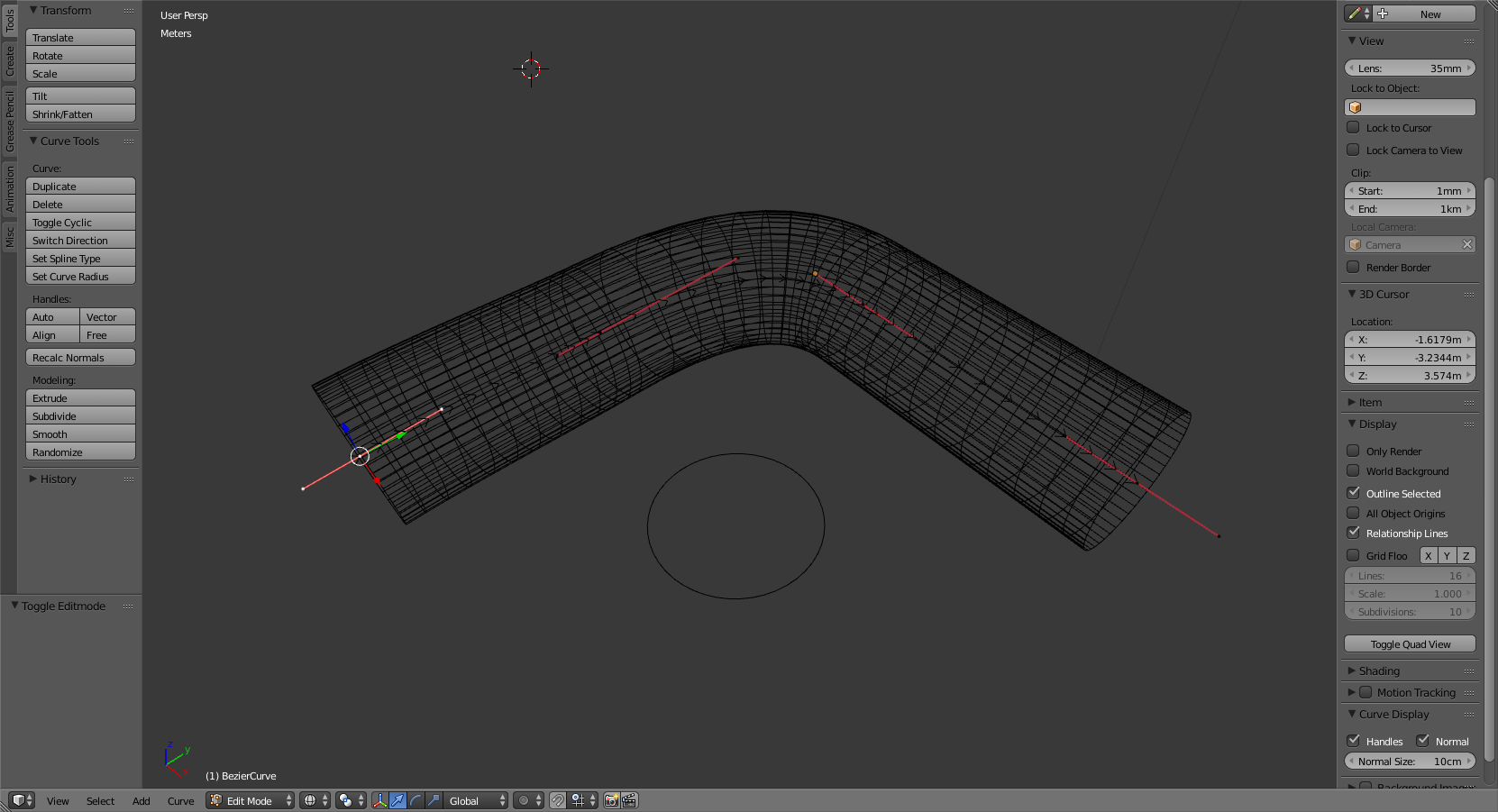
Task: Open the snap element type selector
Action: (x=583, y=800)
